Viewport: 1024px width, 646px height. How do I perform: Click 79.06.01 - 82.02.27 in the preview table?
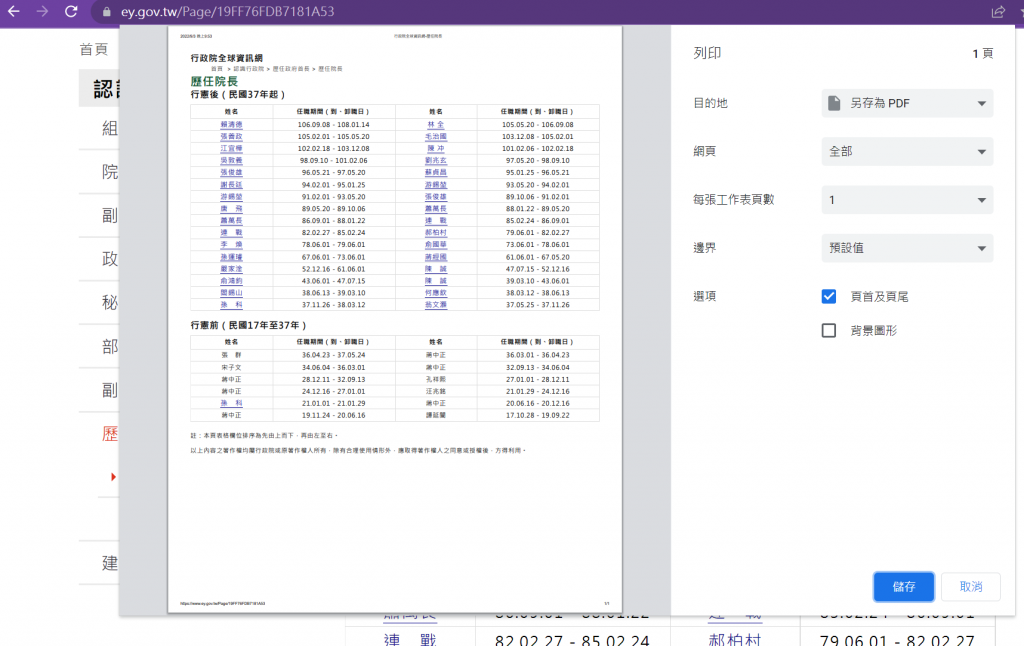point(537,233)
